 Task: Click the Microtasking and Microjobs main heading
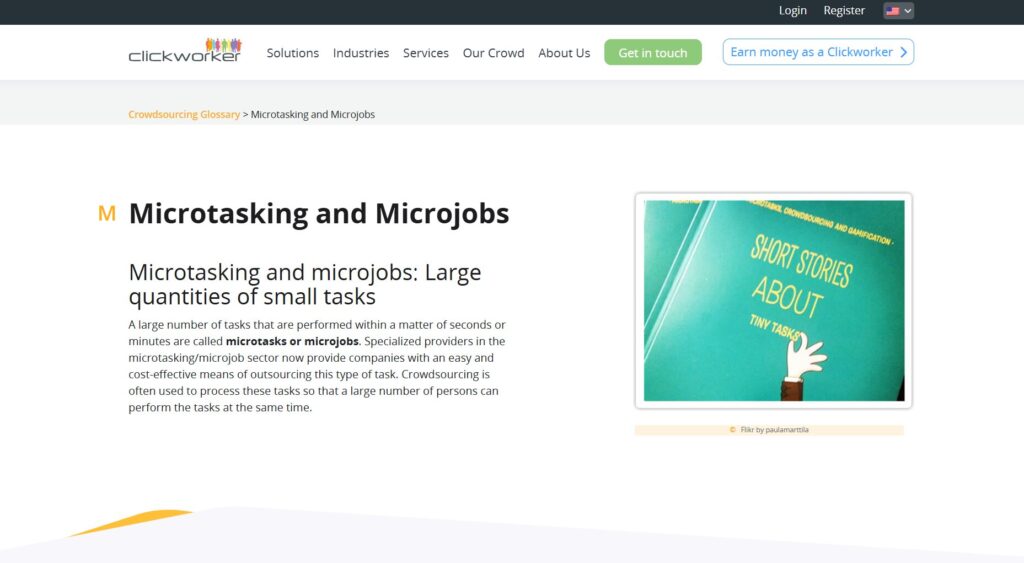point(319,214)
